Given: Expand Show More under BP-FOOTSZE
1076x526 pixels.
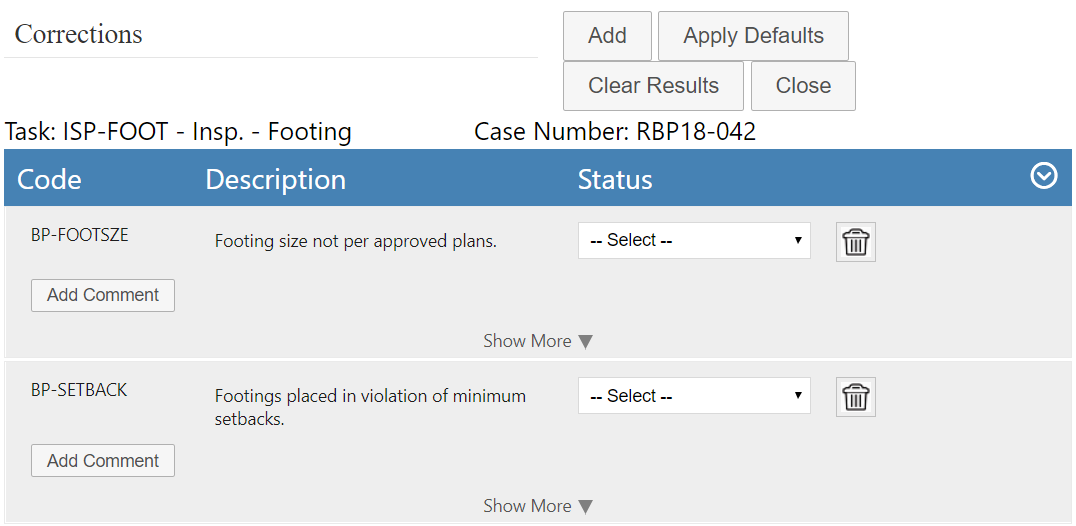Looking at the screenshot, I should (537, 341).
